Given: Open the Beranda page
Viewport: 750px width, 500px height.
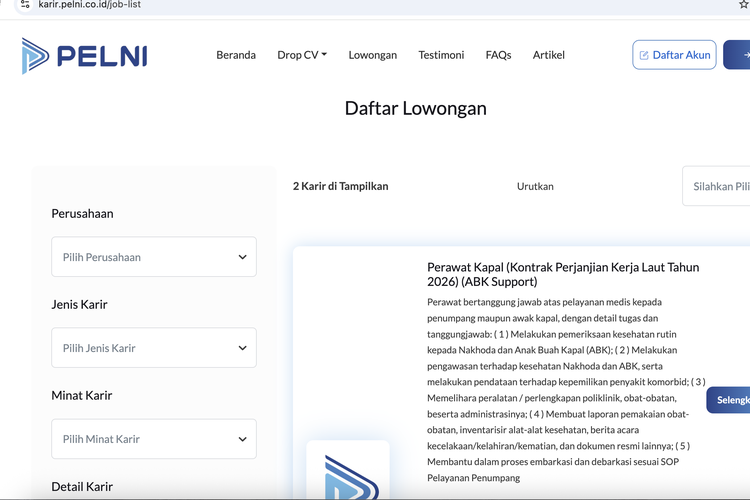Looking at the screenshot, I should point(236,55).
